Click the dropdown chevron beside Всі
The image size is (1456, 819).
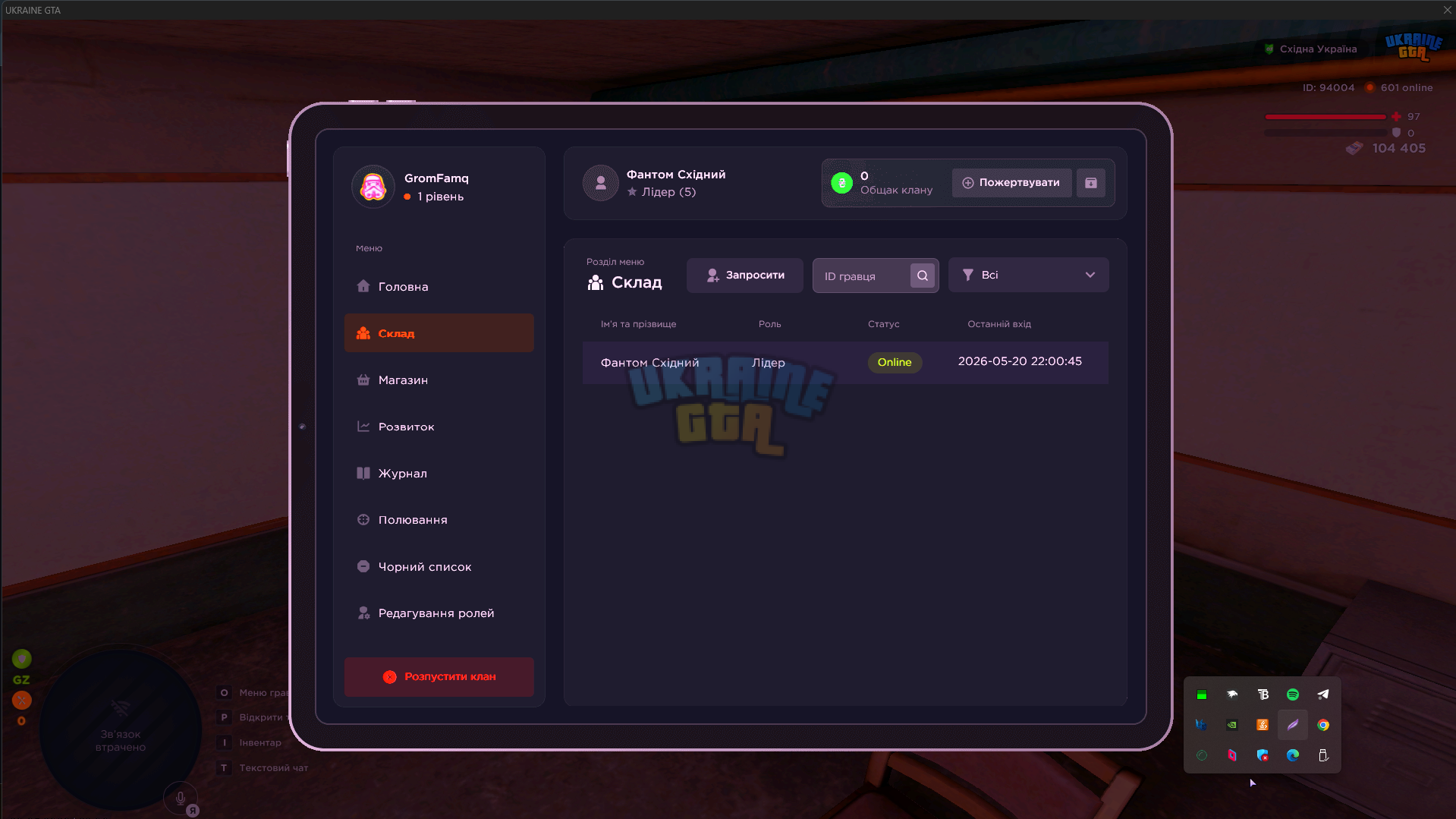click(x=1090, y=276)
